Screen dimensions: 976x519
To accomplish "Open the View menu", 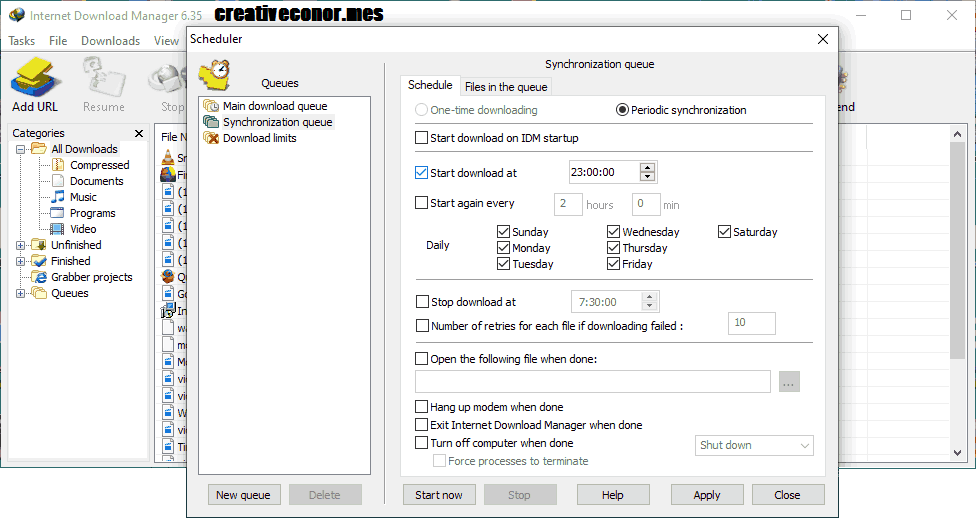I will pos(166,41).
